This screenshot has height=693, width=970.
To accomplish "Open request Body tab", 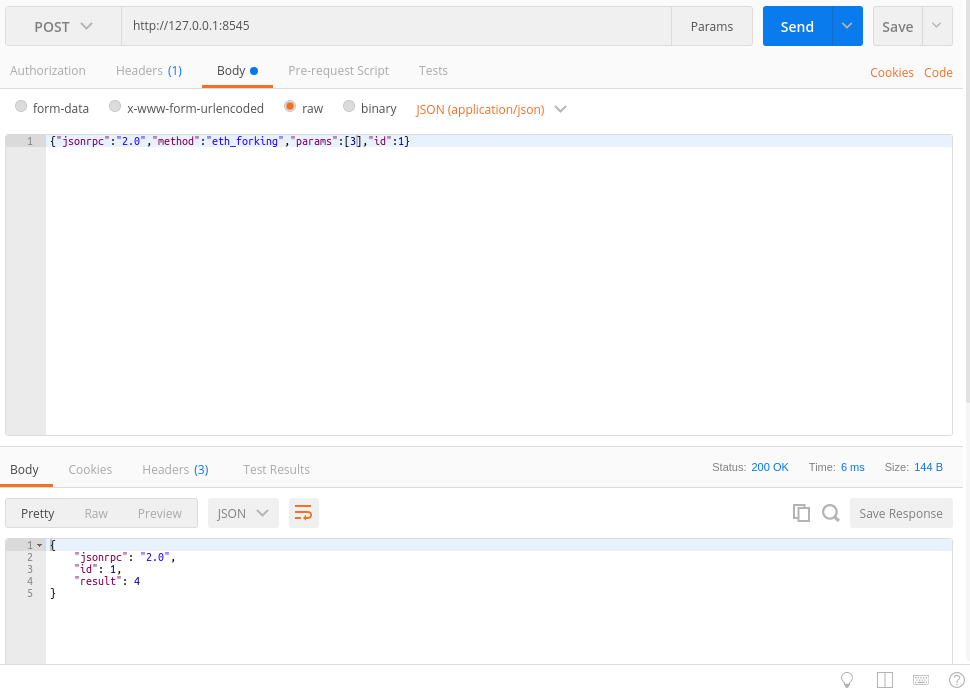I will click(x=237, y=71).
